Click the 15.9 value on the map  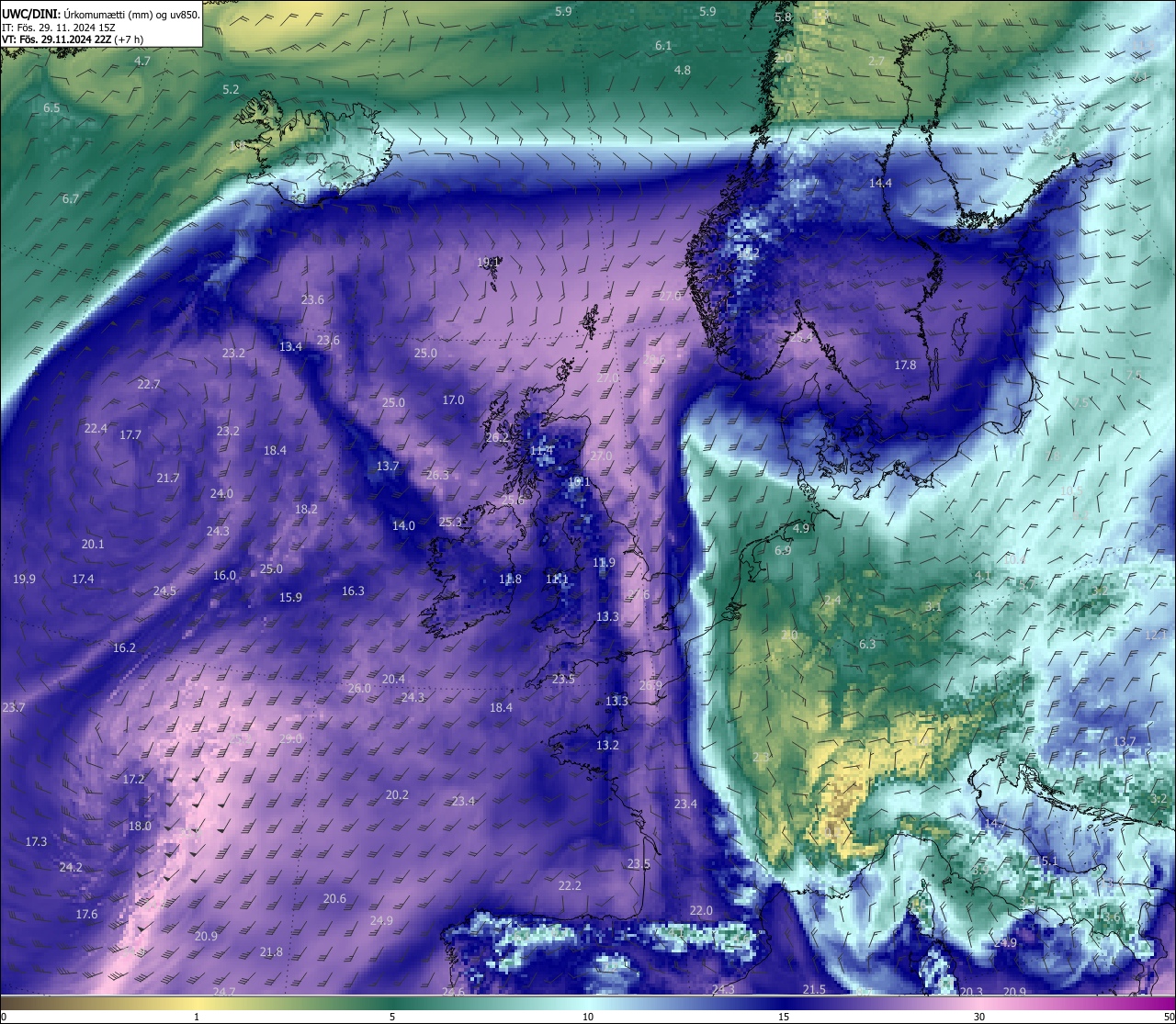290,598
